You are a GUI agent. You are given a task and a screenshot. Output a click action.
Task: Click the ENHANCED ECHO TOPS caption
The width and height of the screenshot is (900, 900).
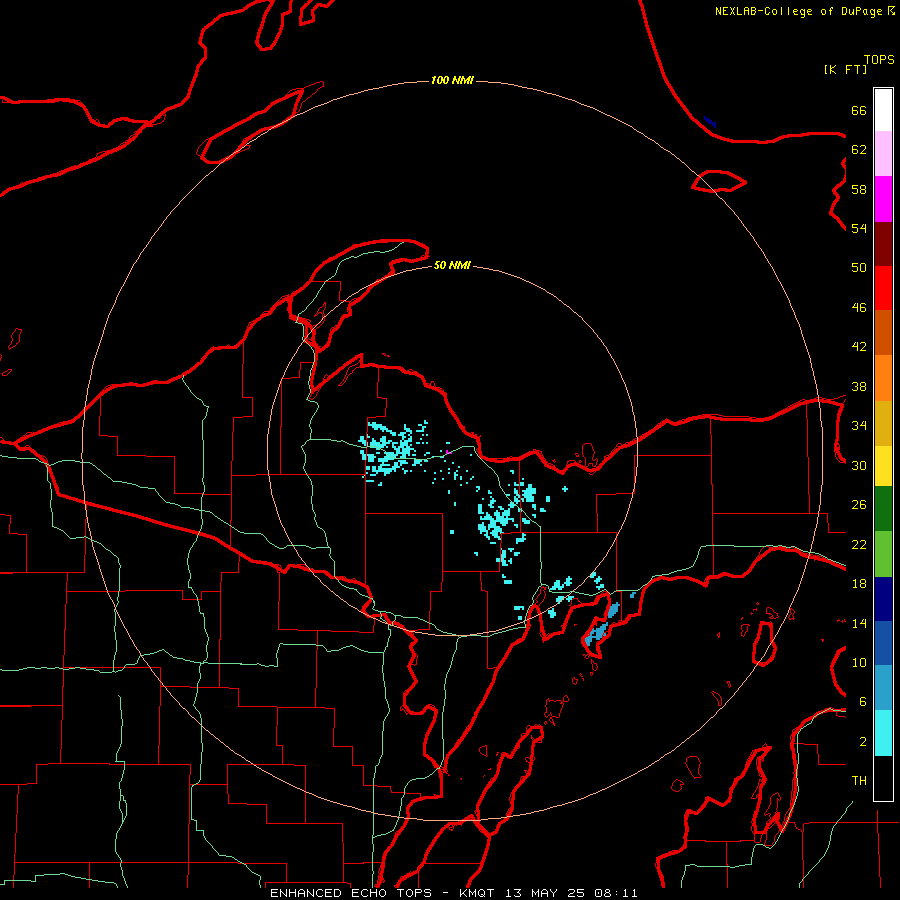(x=351, y=893)
